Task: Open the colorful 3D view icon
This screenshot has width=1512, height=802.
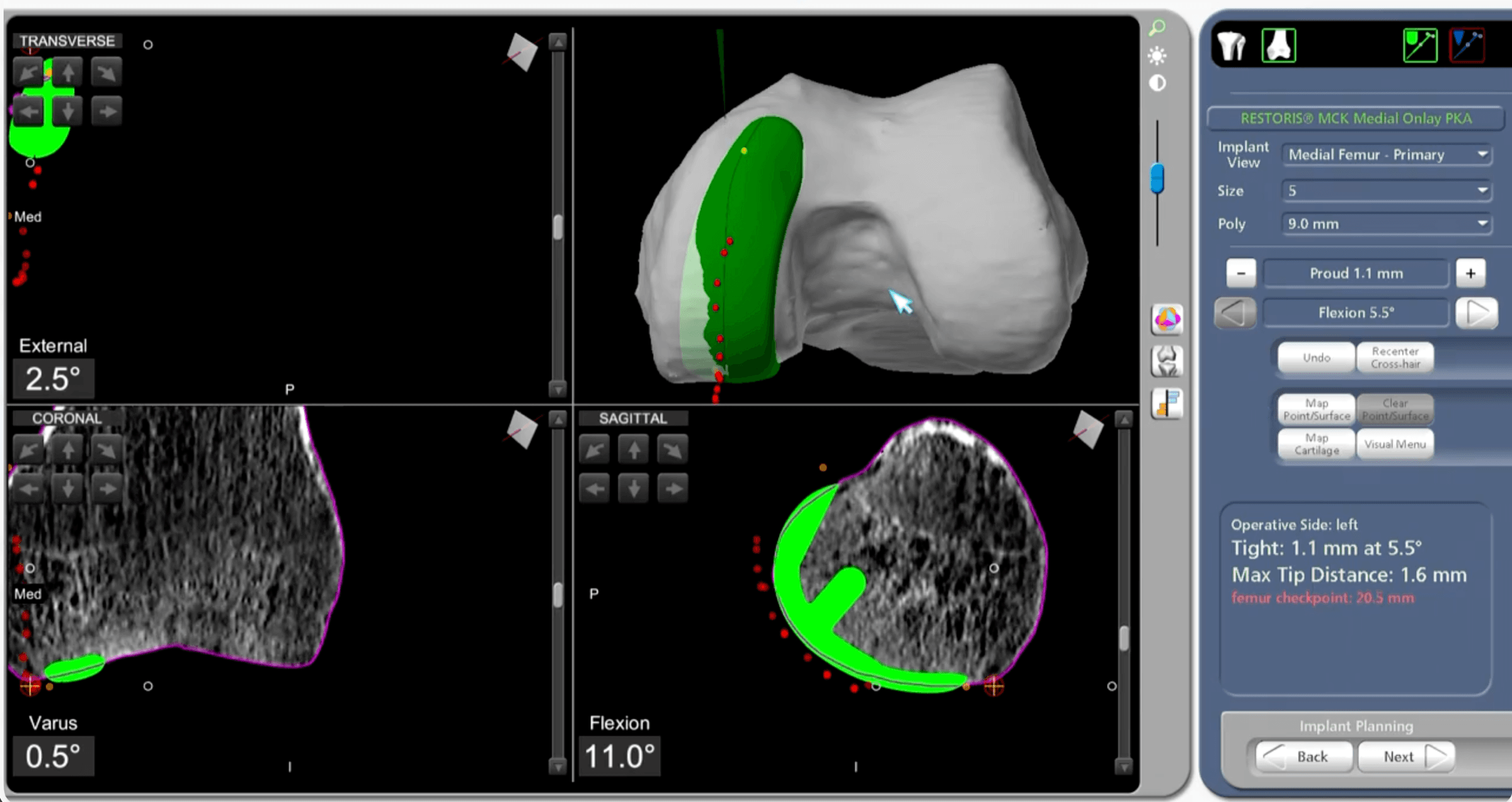Action: coord(1167,319)
